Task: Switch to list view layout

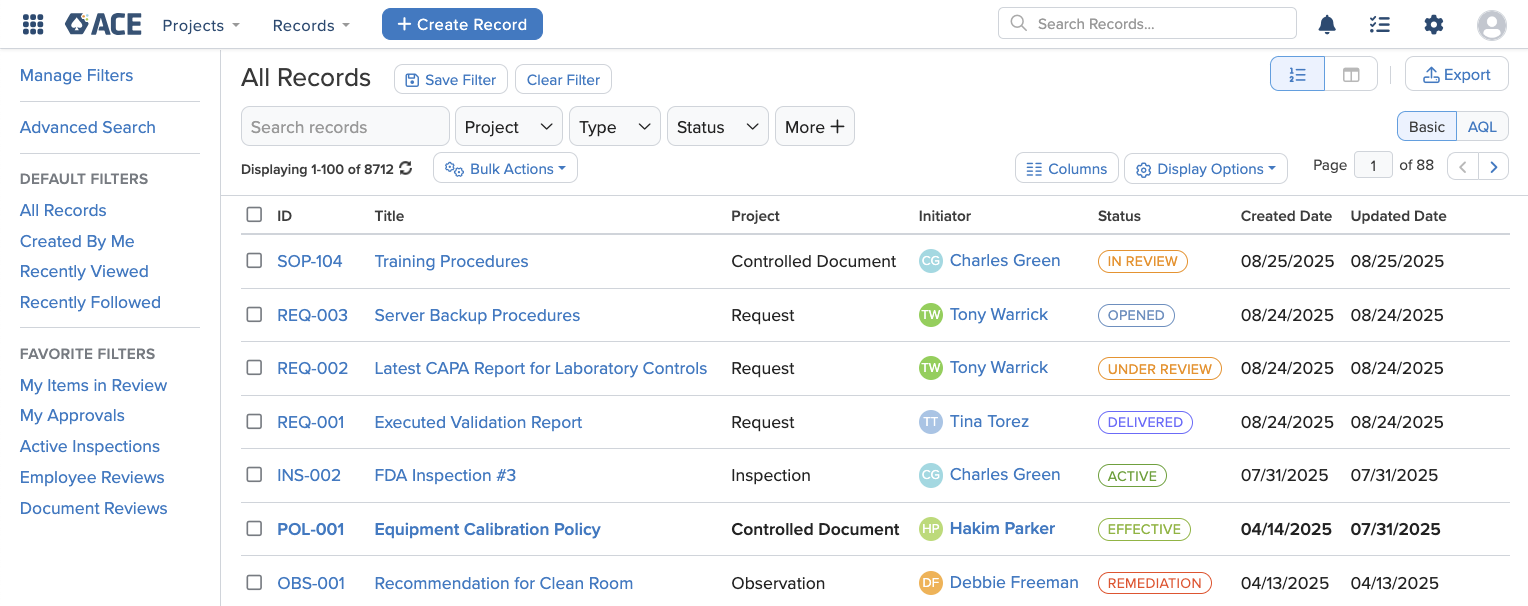Action: click(x=1297, y=75)
